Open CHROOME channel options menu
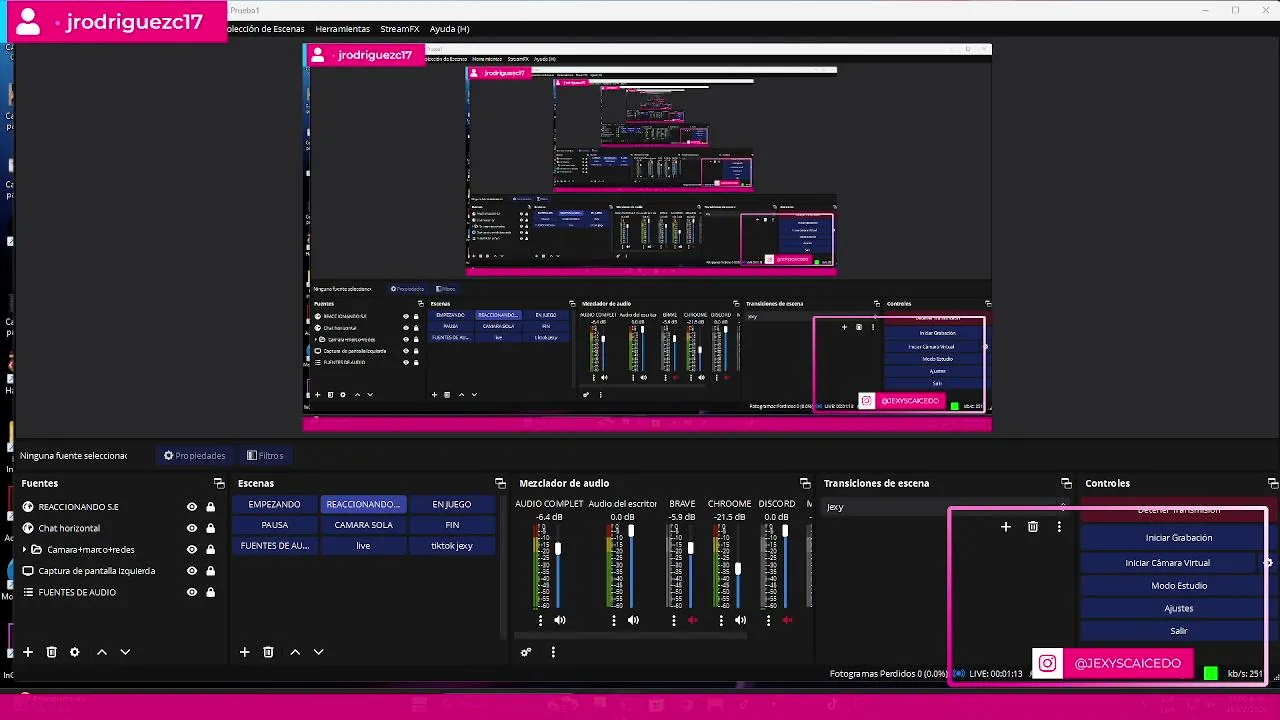The height and width of the screenshot is (720, 1280). click(721, 621)
